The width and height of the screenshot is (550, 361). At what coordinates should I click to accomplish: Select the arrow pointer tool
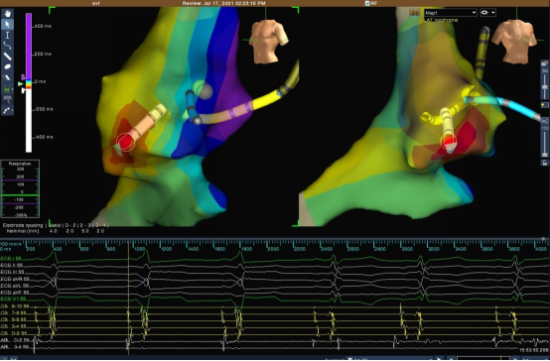point(7,24)
